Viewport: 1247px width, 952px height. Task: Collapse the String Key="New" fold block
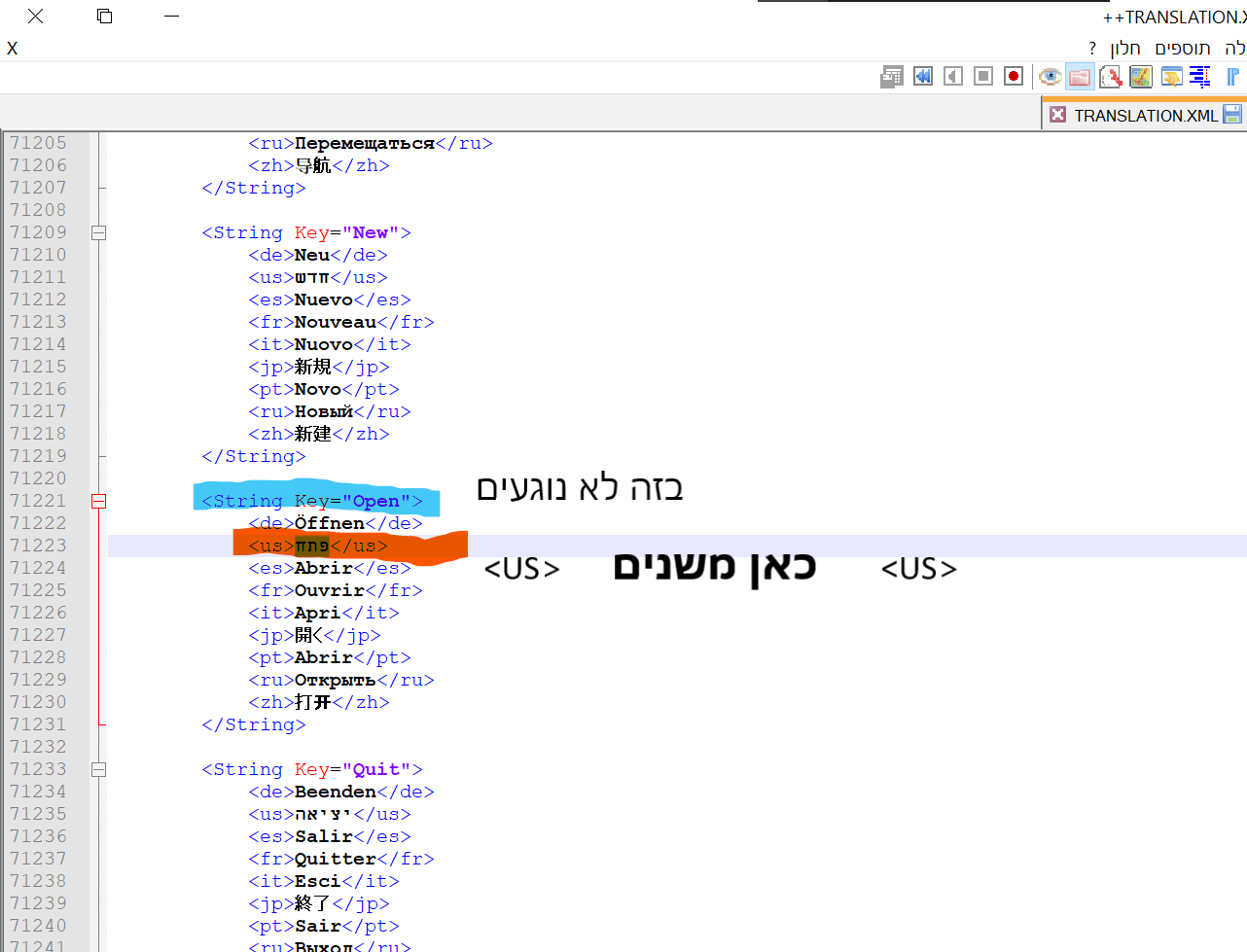click(98, 233)
